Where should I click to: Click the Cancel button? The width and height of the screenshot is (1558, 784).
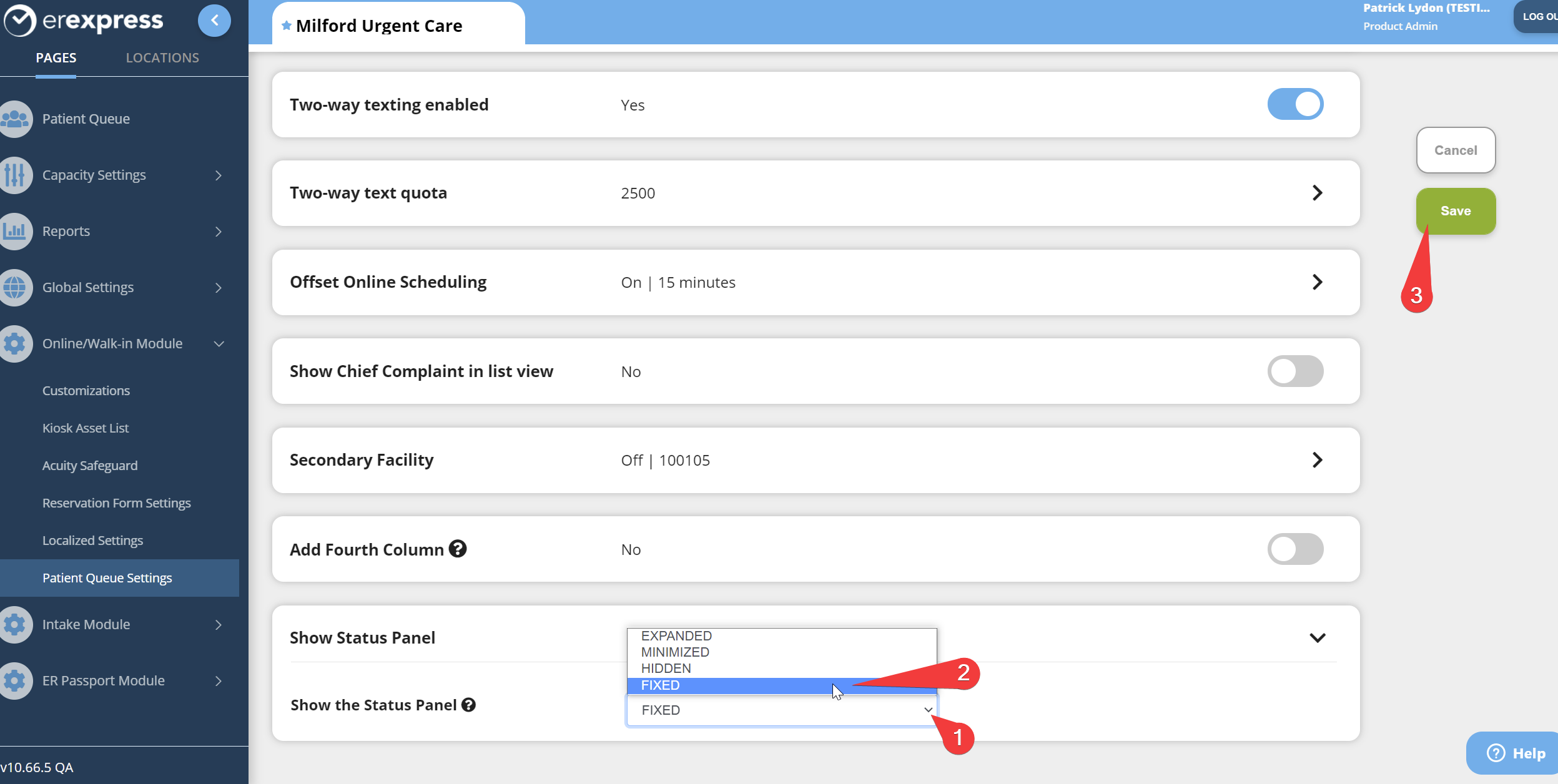pyautogui.click(x=1455, y=150)
